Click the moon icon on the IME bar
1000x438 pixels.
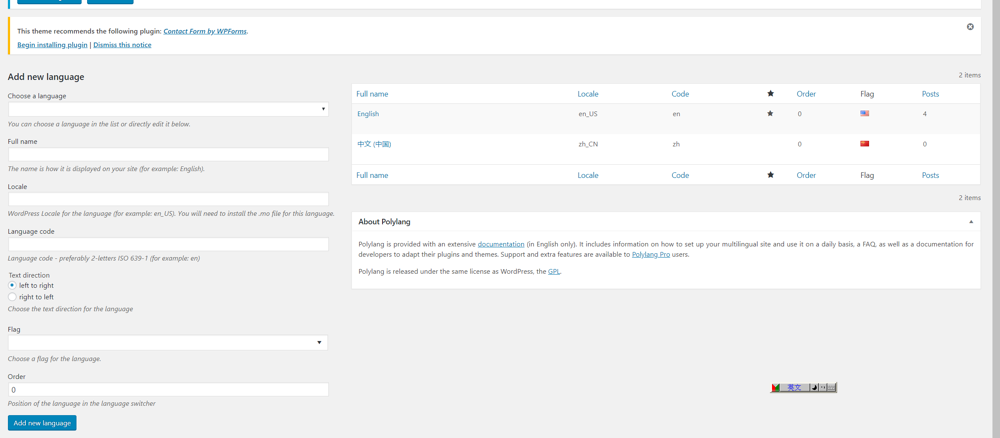tap(814, 388)
